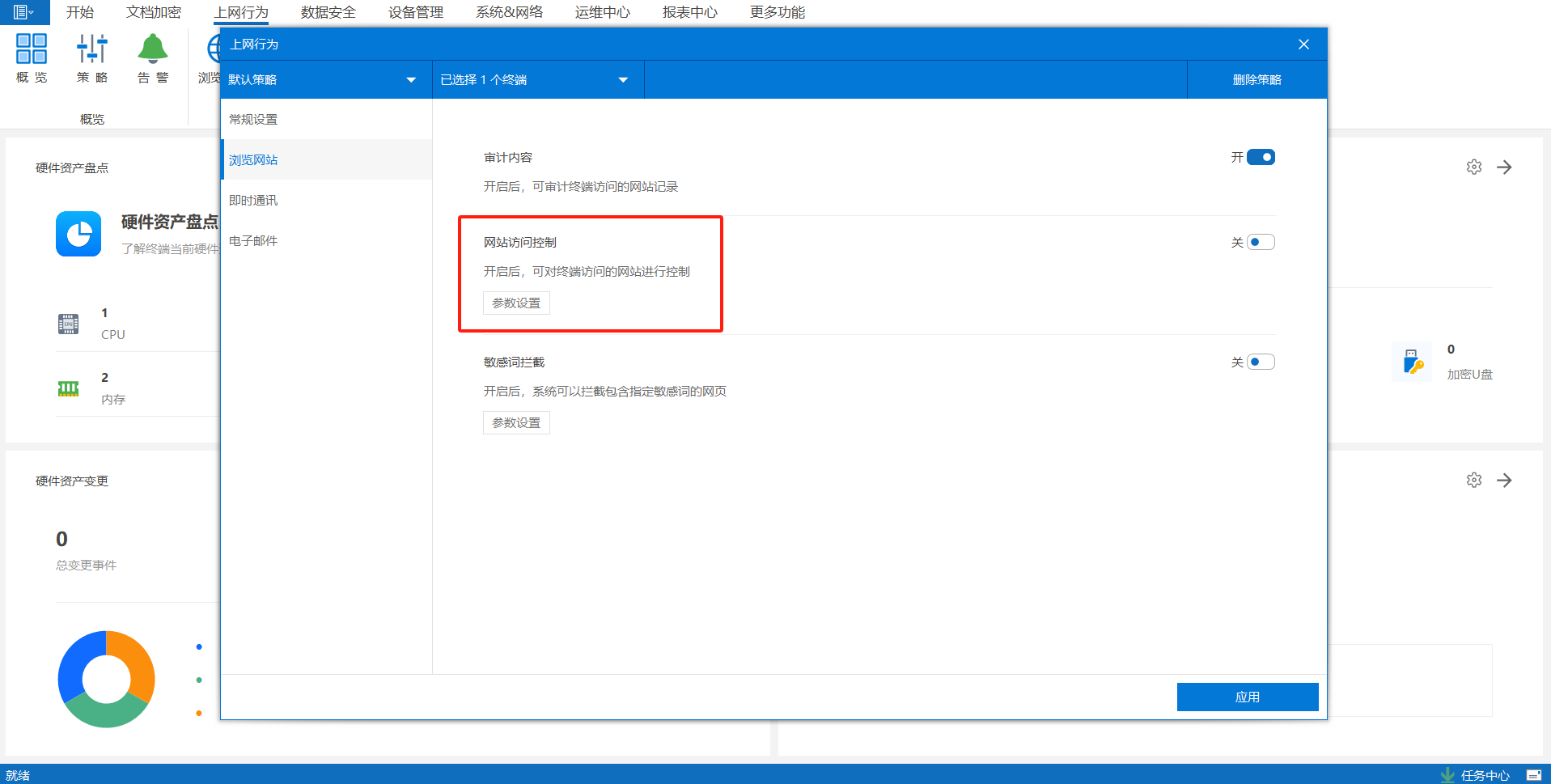Click the application menu icon top-left
Image resolution: width=1551 pixels, height=784 pixels.
pos(23,12)
